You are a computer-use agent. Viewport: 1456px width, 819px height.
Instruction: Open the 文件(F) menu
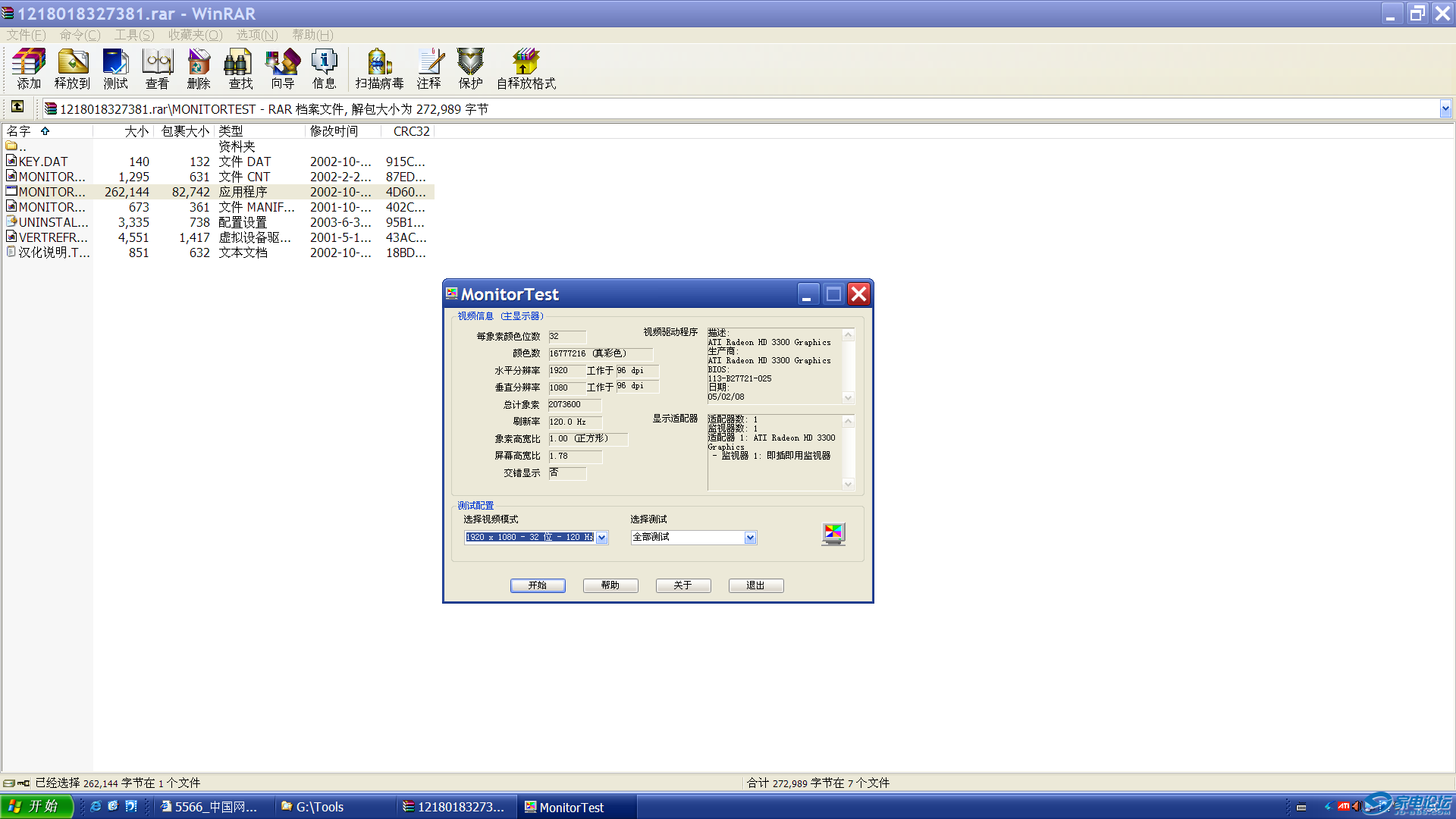pos(27,35)
